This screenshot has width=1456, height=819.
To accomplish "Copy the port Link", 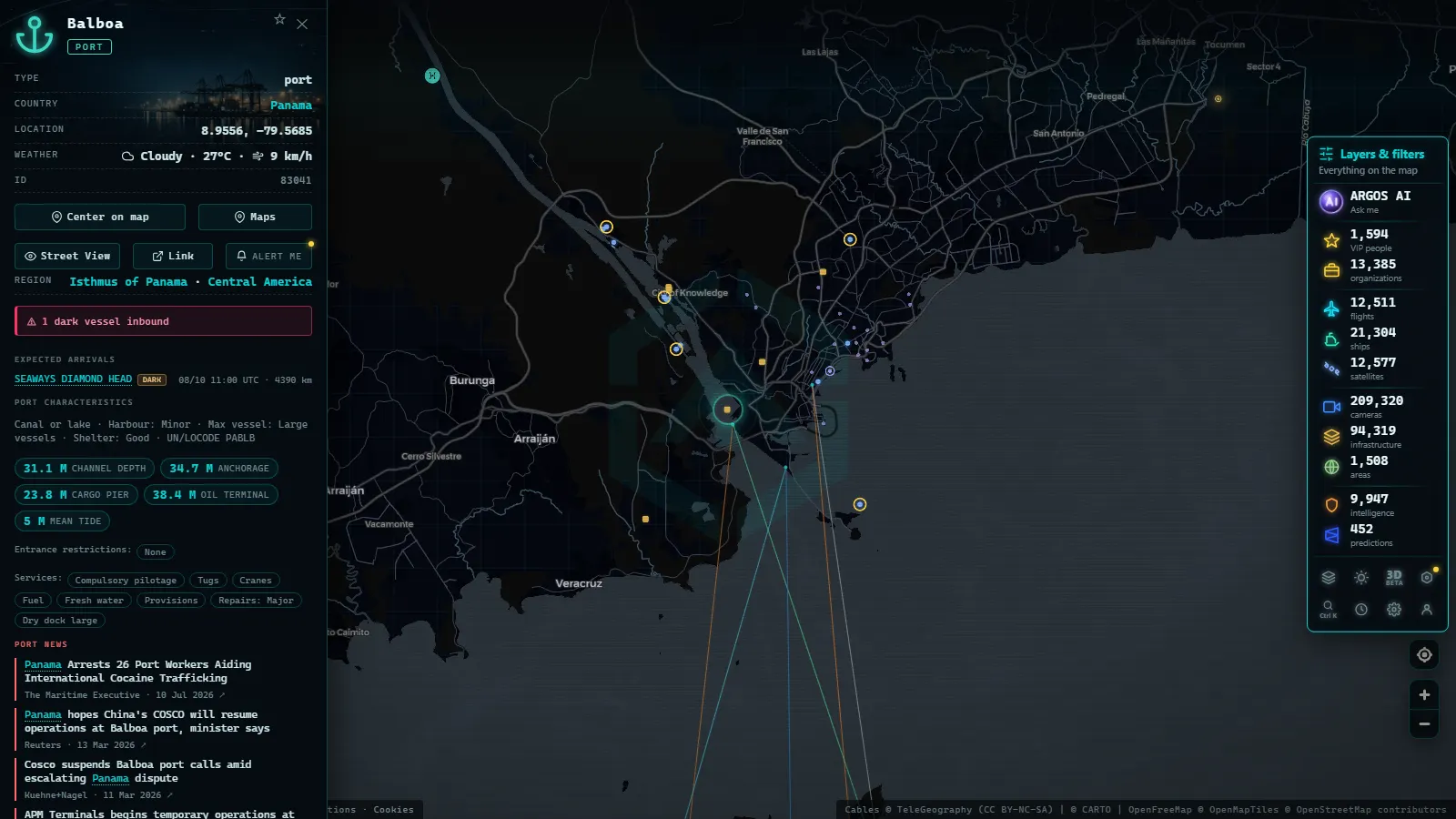I will 173,256.
